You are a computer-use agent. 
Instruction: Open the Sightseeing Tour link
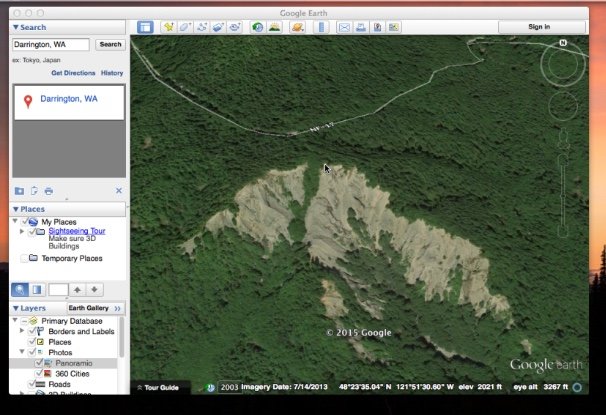[x=77, y=231]
